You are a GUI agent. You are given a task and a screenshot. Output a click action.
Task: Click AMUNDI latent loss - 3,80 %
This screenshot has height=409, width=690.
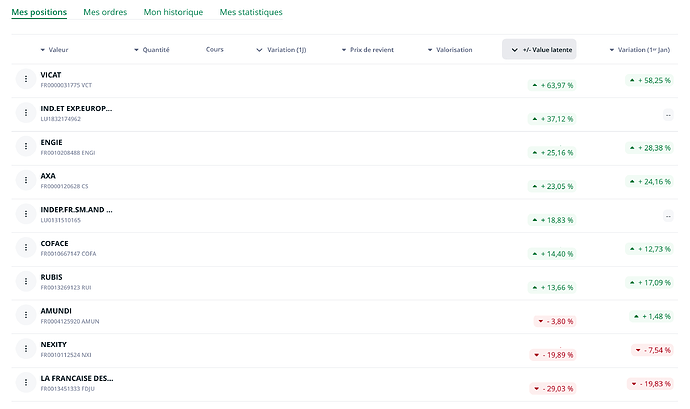(555, 321)
